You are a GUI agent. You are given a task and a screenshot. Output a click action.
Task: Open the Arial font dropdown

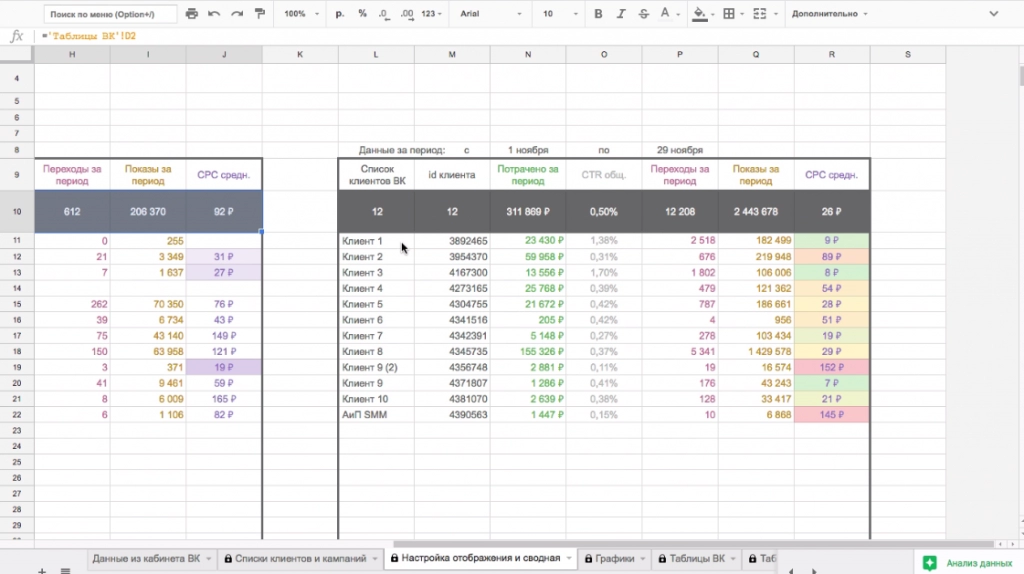tap(490, 14)
